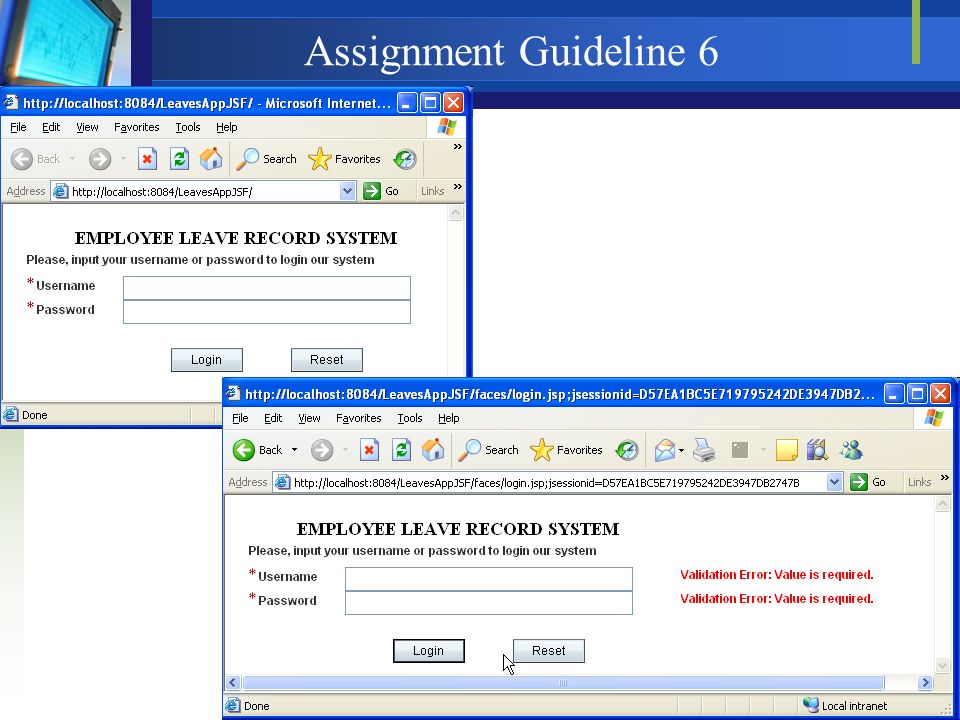Click Go arrow in front window address bar
Screen dimensions: 960x720
pos(859,482)
